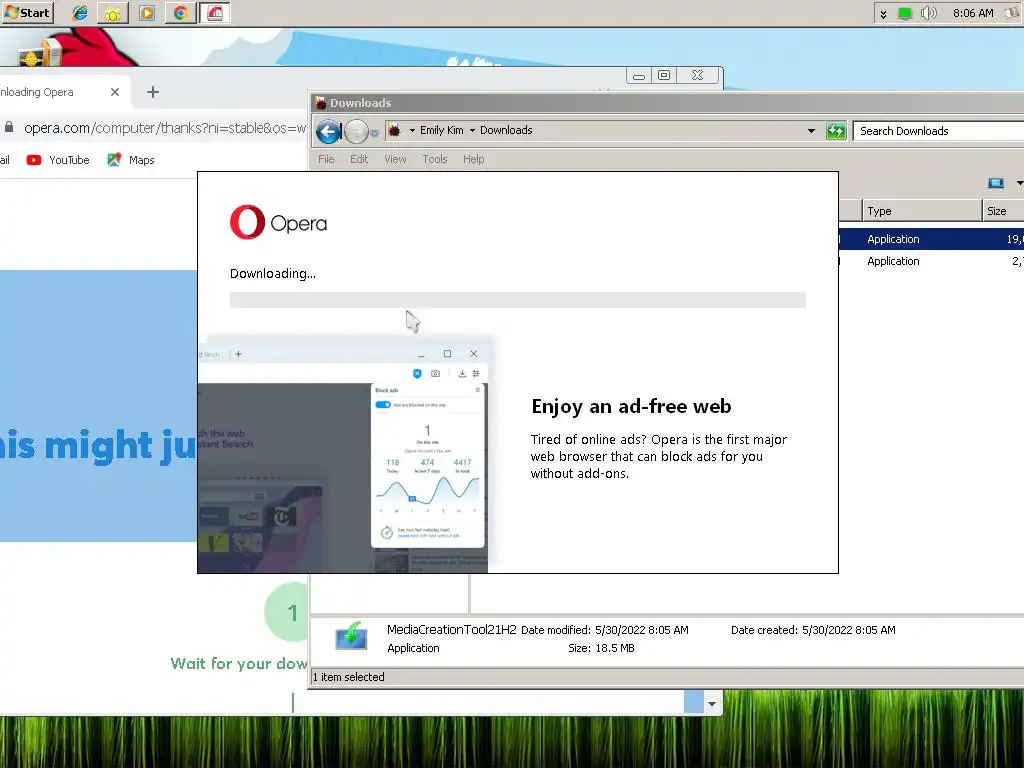The image size is (1024, 768).
Task: Click the MediaCreationTool21H2 details pane icon
Action: [x=351, y=635]
